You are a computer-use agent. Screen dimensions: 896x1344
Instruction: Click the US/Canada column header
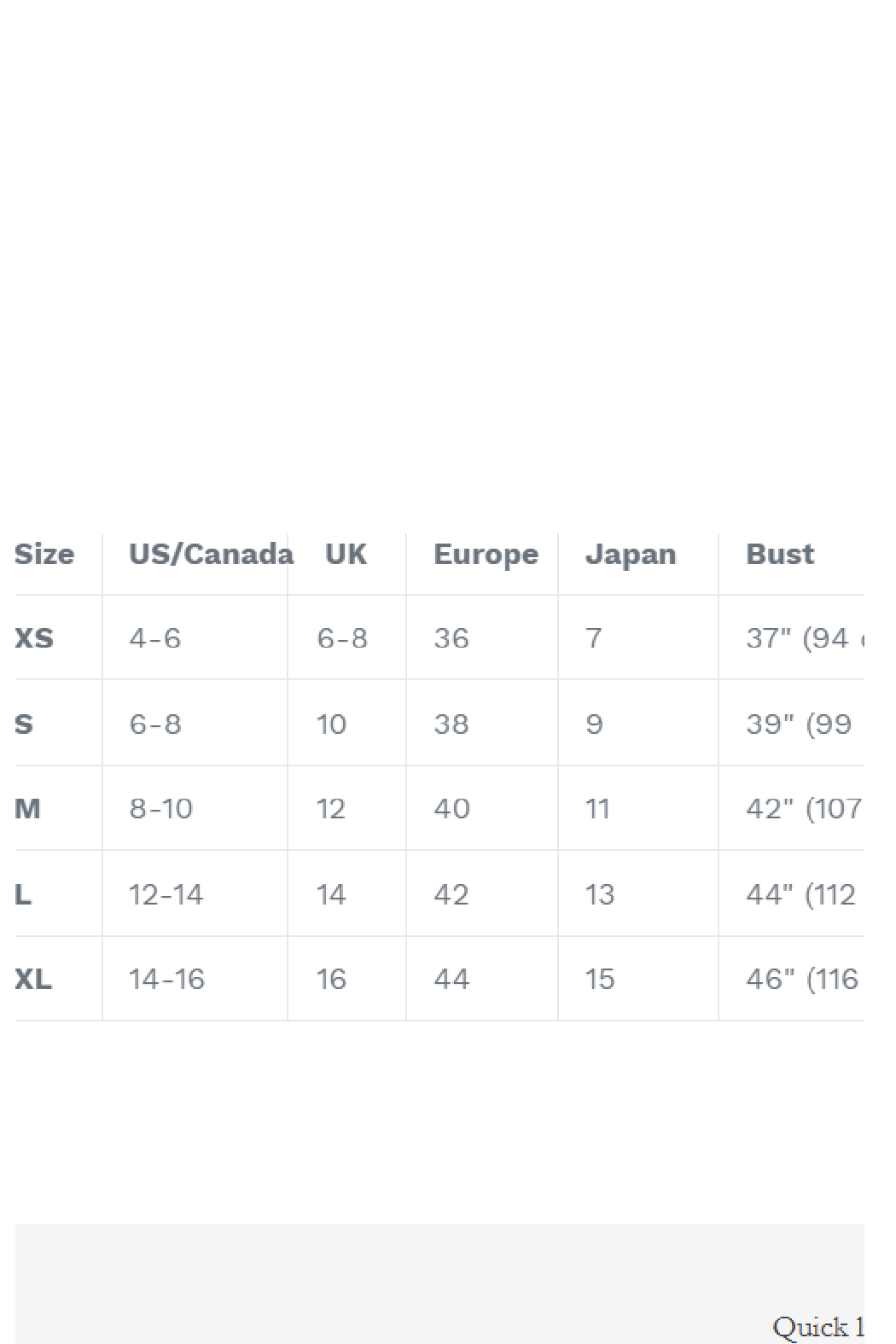point(210,555)
